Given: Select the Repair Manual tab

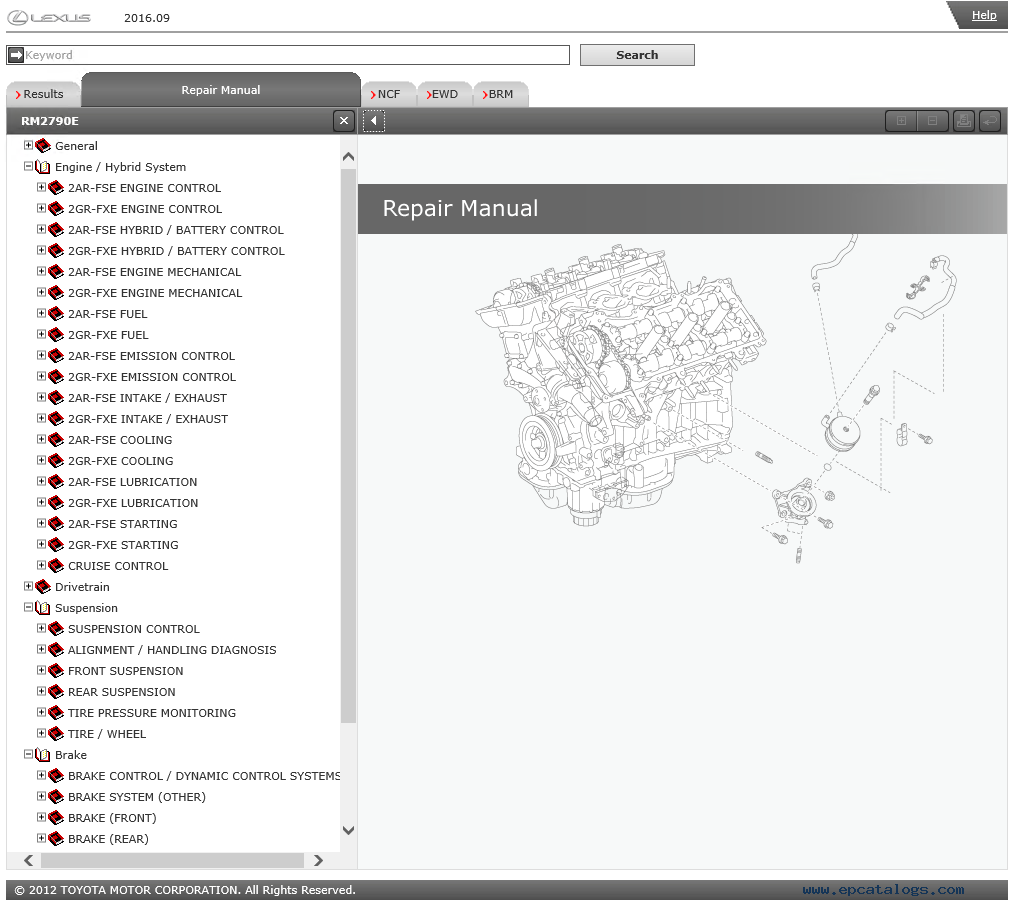Looking at the screenshot, I should [x=221, y=91].
